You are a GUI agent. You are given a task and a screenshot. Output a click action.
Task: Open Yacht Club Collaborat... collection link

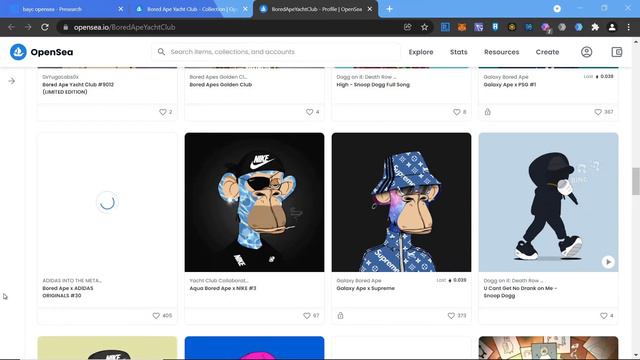tap(219, 280)
